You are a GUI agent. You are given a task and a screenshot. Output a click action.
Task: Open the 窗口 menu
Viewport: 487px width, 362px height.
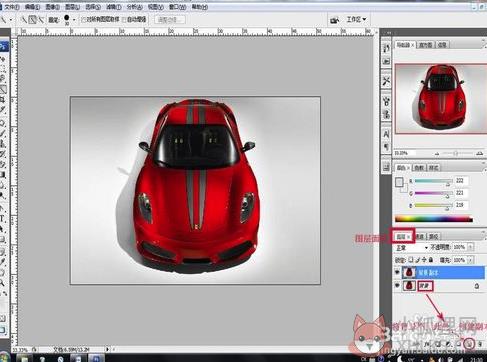[x=177, y=6]
